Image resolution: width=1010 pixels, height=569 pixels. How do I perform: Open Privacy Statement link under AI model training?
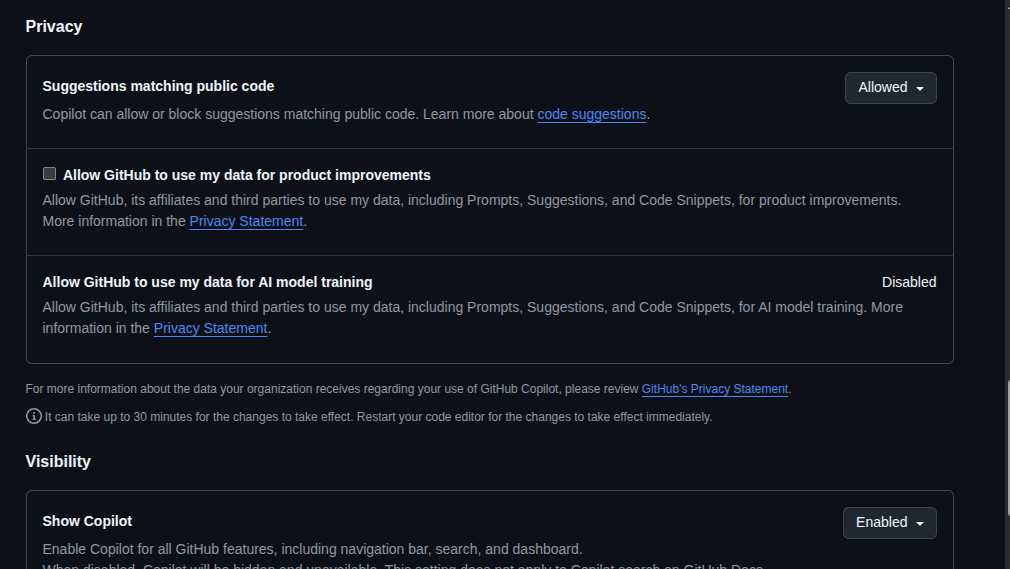tap(210, 328)
